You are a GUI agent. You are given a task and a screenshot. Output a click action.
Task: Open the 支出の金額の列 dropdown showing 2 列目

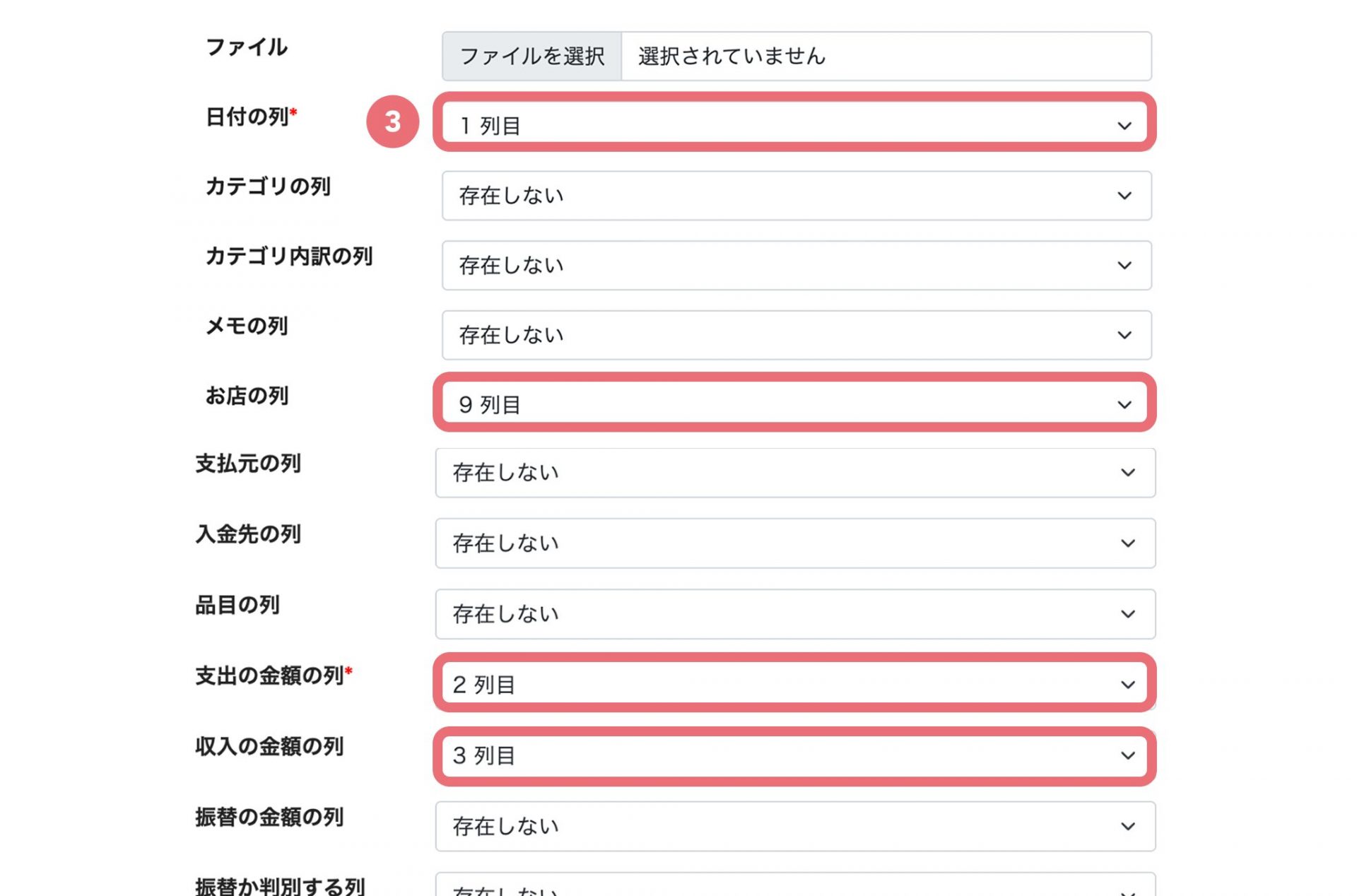(795, 684)
